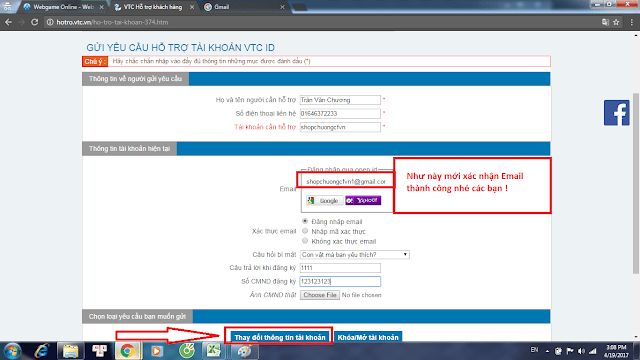The height and width of the screenshot is (360, 640).
Task: Close the VTC Hỗ trợ khách hàng tab
Action: 192,7
